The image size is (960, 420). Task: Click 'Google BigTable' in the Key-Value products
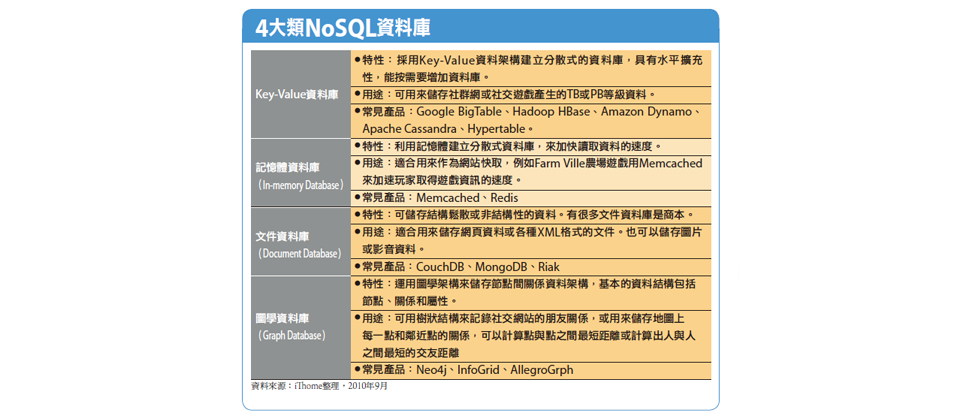tap(458, 112)
